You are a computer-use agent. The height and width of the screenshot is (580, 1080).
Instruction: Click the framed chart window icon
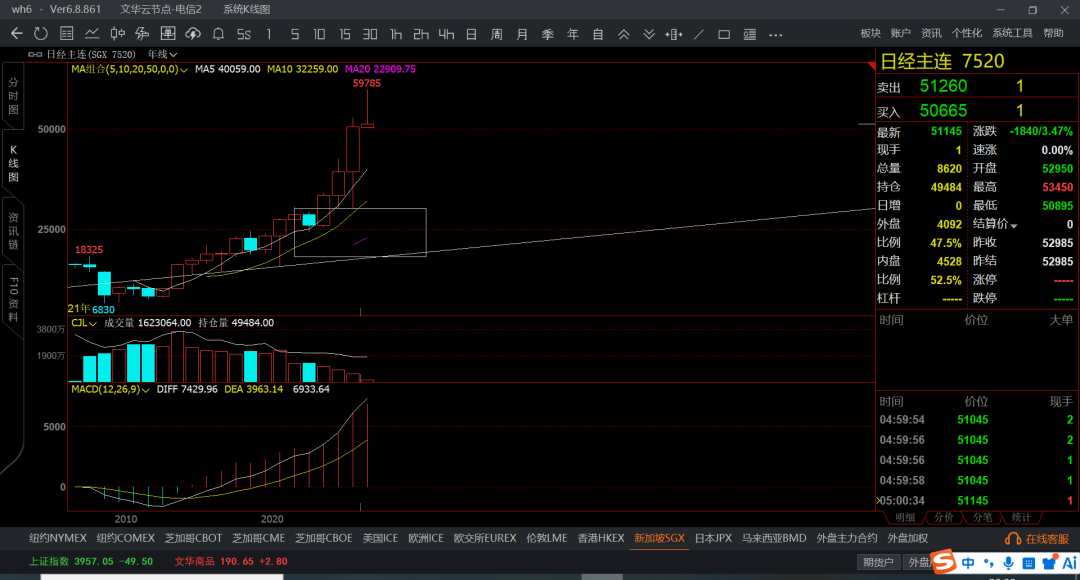point(167,34)
